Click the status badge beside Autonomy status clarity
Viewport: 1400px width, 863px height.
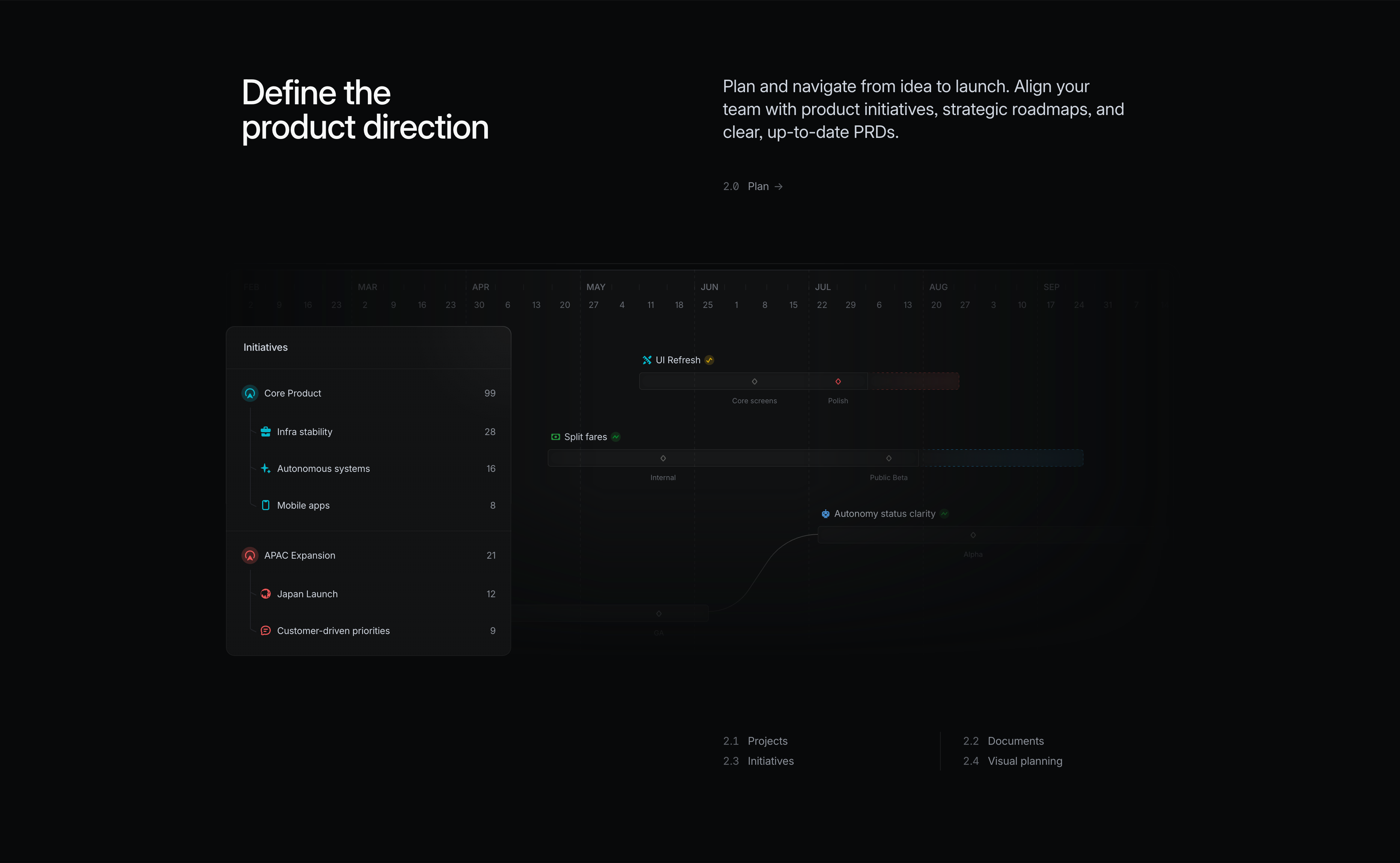945,514
